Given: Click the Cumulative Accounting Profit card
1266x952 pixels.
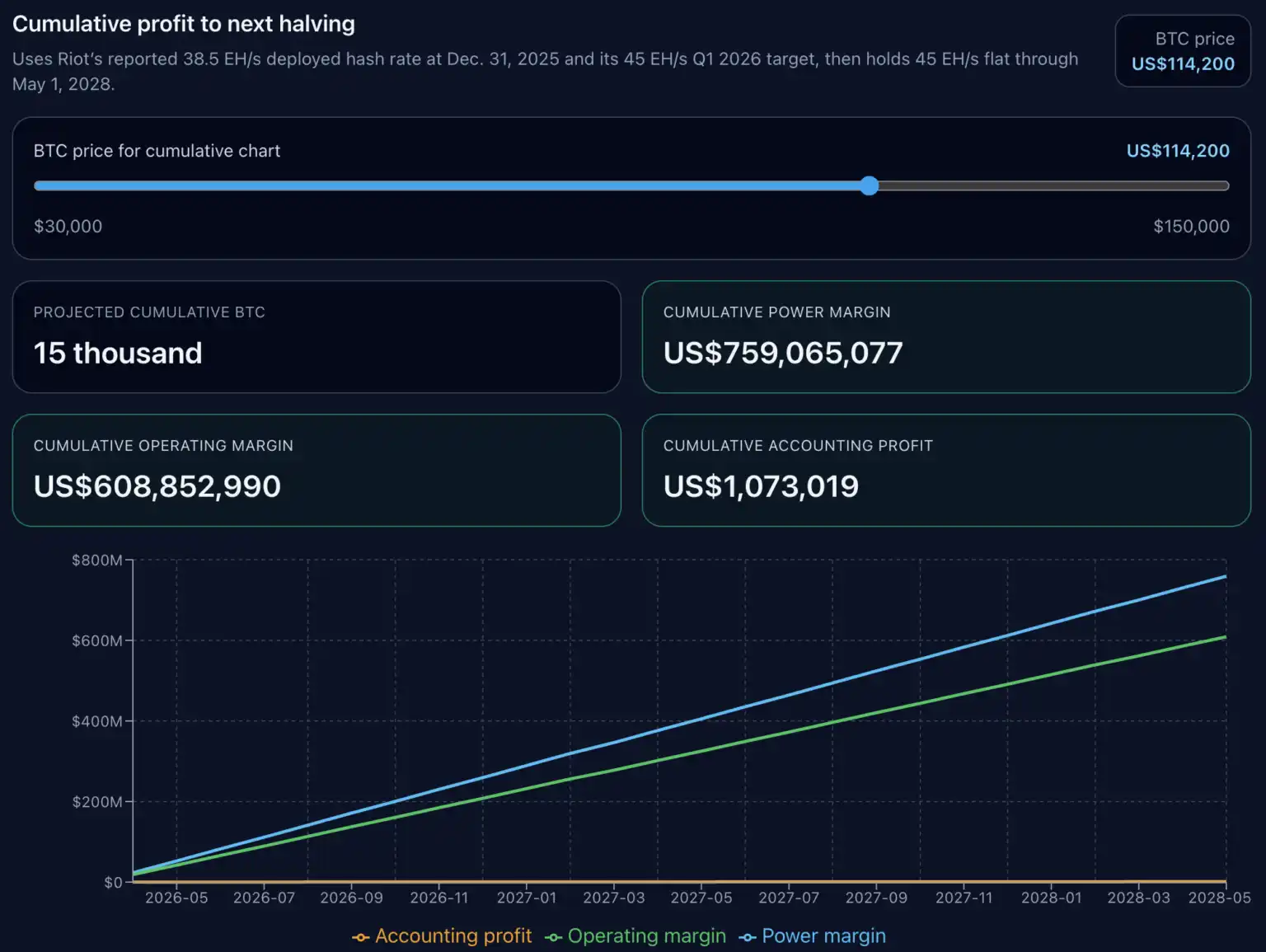Looking at the screenshot, I should pyautogui.click(x=946, y=470).
